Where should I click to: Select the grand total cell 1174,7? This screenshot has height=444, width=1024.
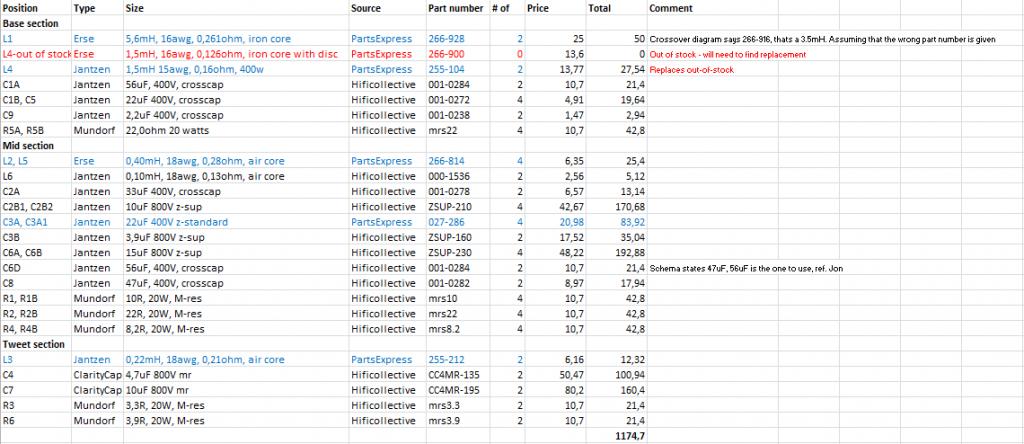(x=616, y=436)
